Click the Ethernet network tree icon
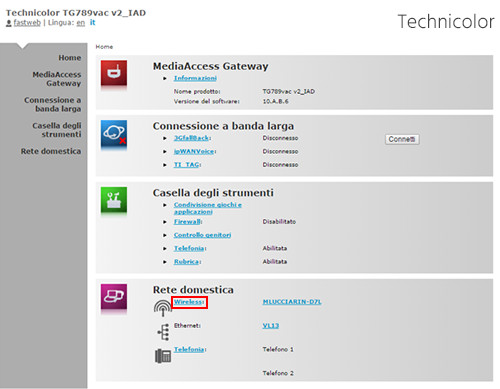Viewport: 500px width, 389px height. click(x=163, y=332)
